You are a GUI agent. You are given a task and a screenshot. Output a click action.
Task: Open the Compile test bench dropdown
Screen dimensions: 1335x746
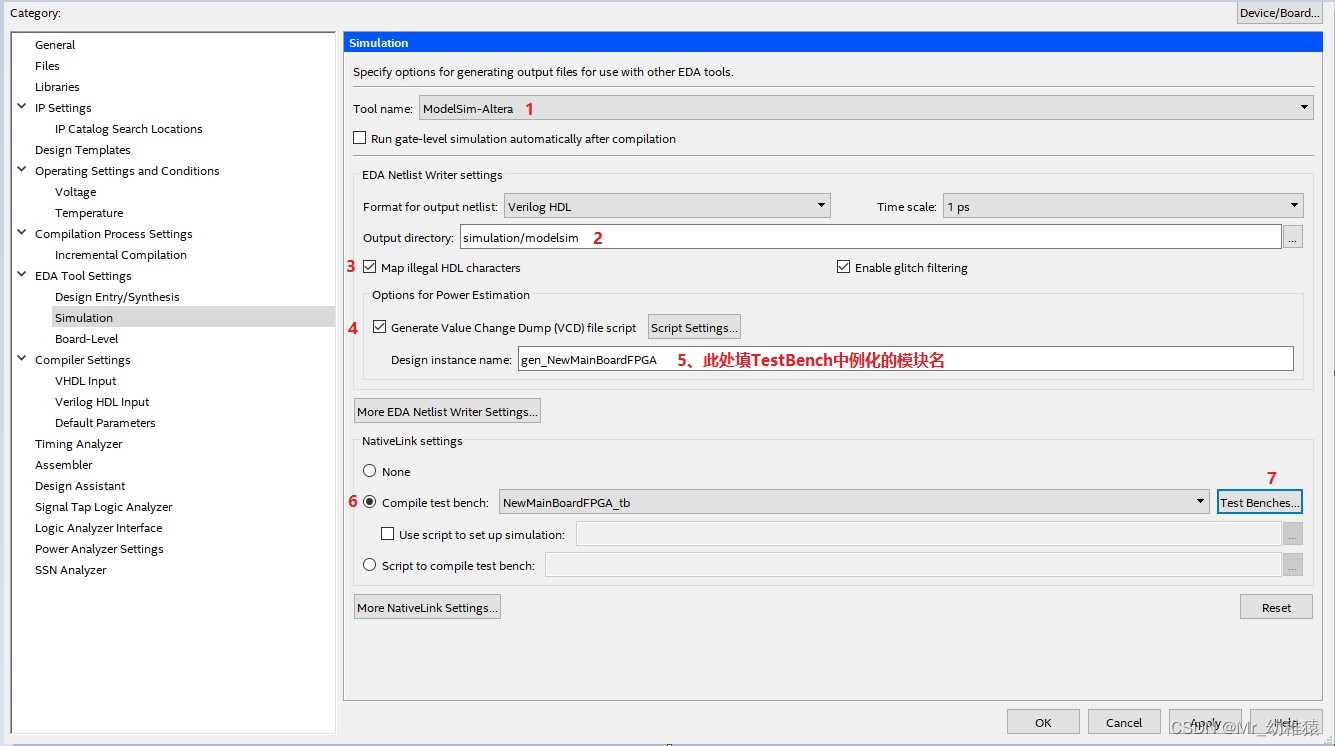[1201, 502]
